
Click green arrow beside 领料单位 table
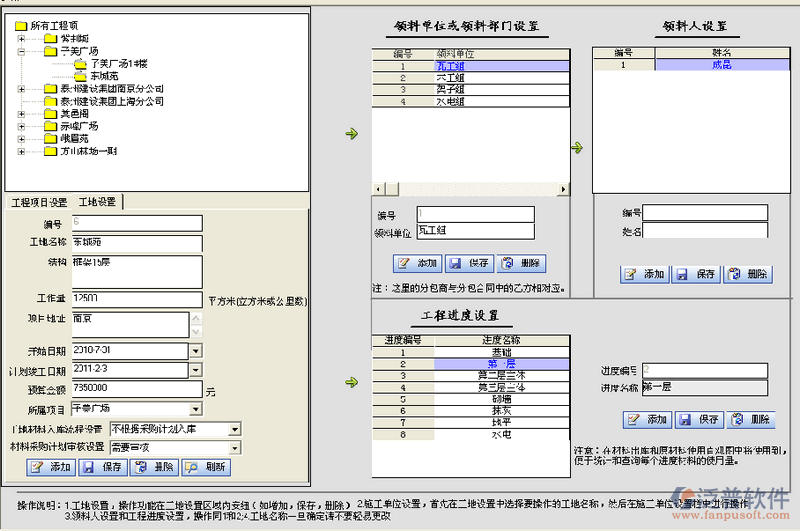pos(351,133)
